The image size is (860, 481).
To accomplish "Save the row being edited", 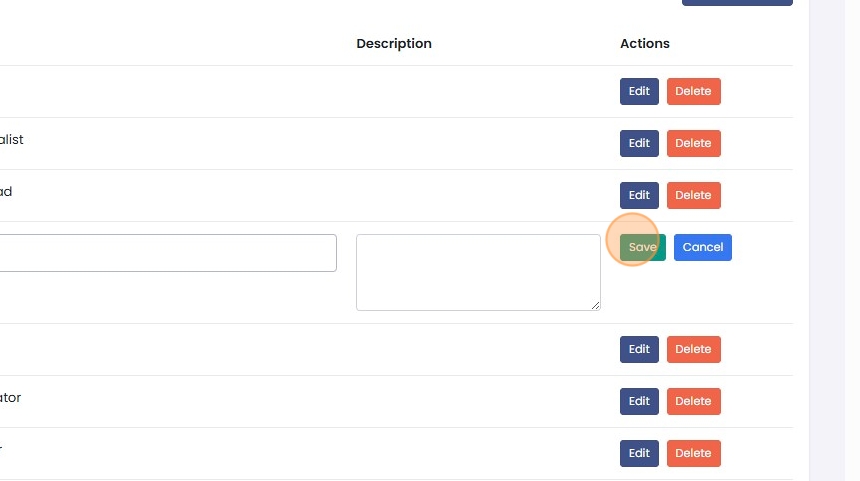I will tap(642, 247).
